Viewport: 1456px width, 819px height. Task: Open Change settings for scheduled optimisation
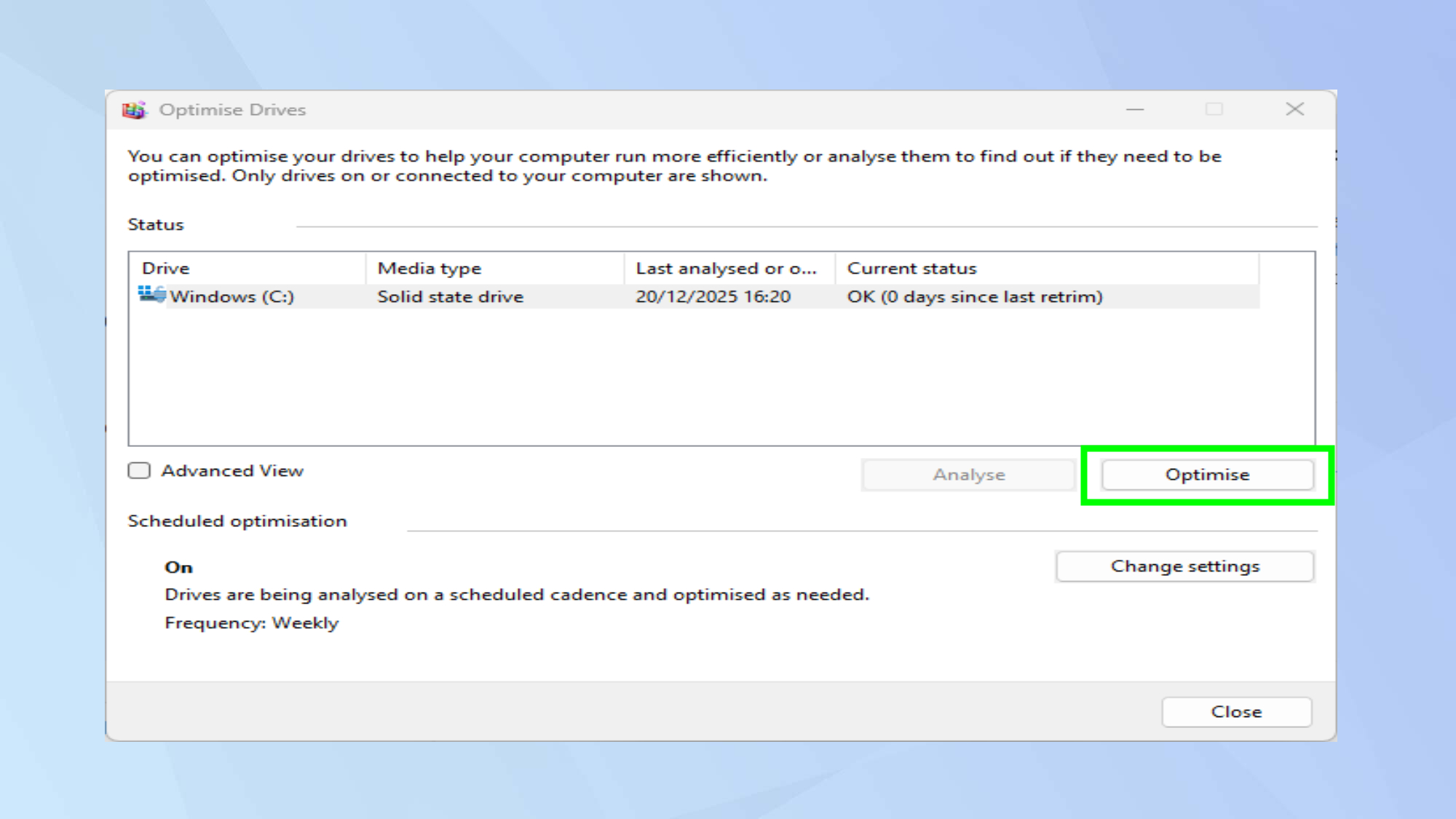1184,566
